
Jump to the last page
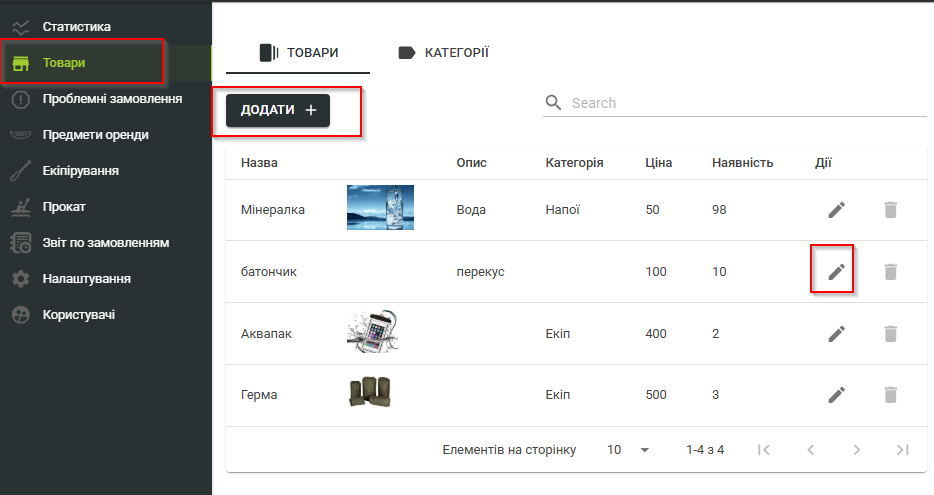pyautogui.click(x=902, y=450)
